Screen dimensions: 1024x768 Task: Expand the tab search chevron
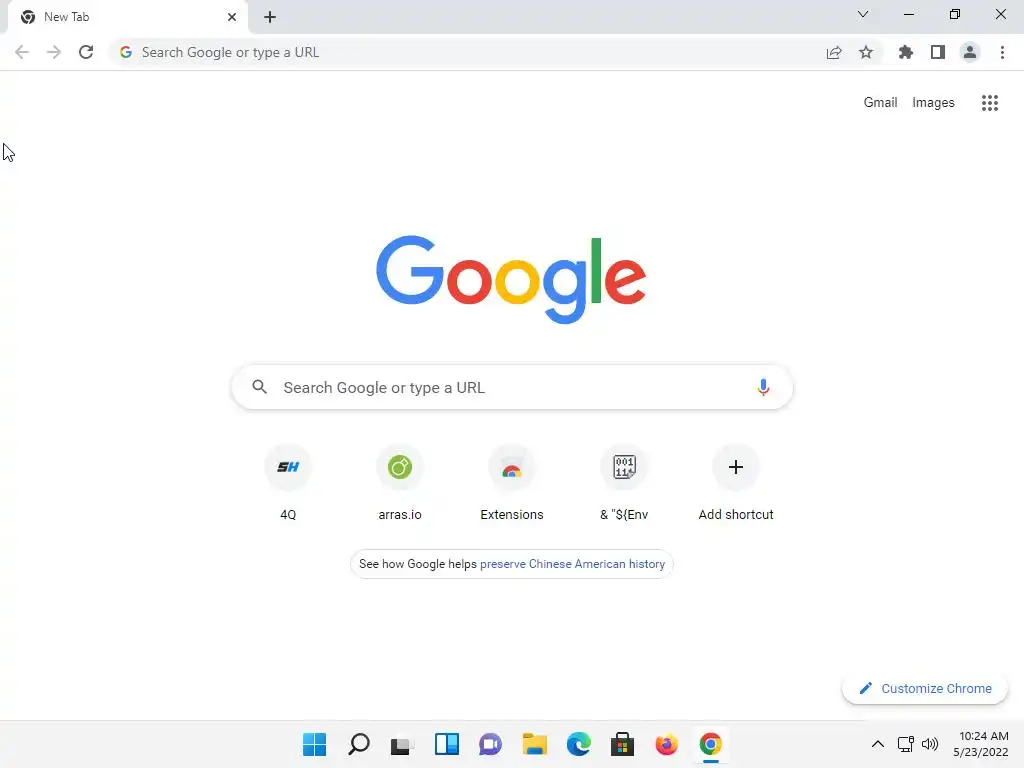point(863,14)
